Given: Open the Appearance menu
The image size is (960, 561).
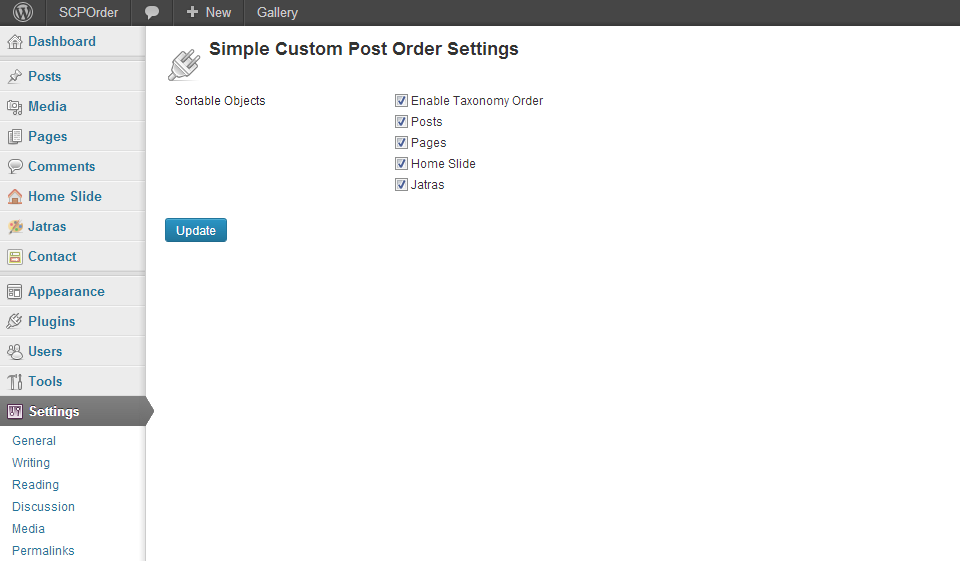Looking at the screenshot, I should pos(66,292).
